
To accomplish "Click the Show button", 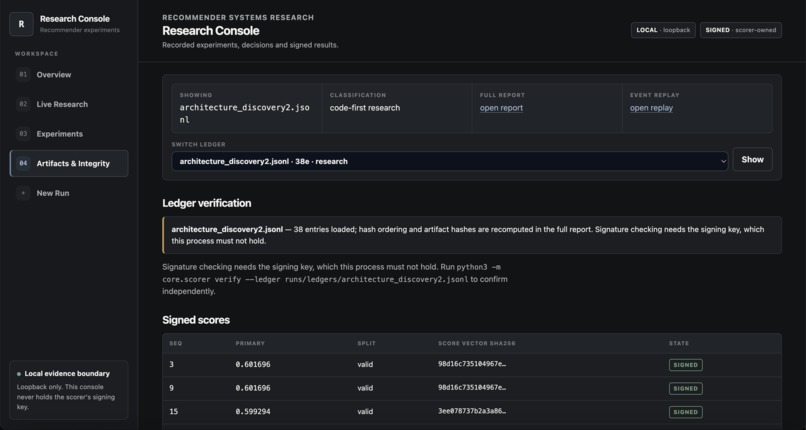I will point(752,160).
